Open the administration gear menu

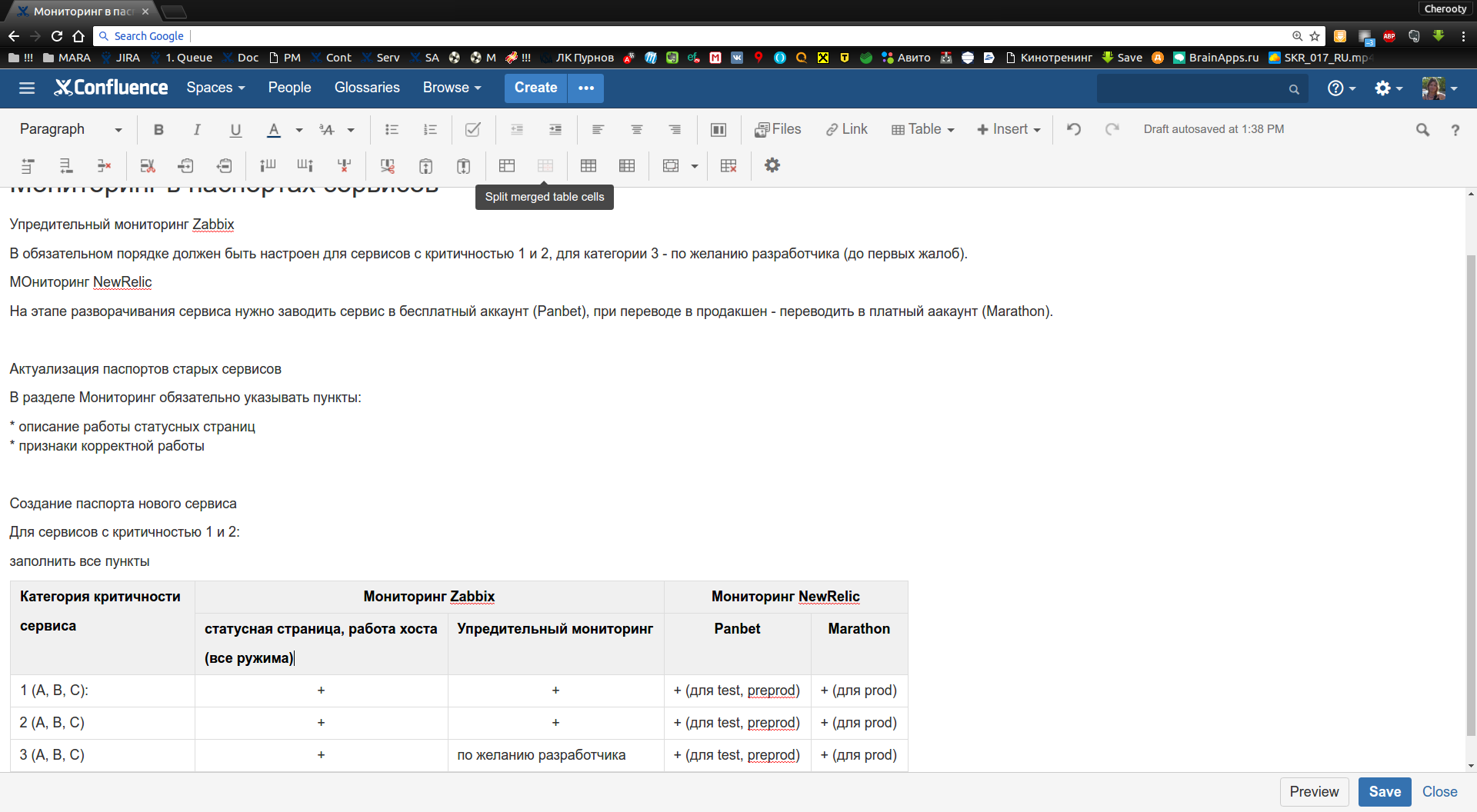point(1389,88)
